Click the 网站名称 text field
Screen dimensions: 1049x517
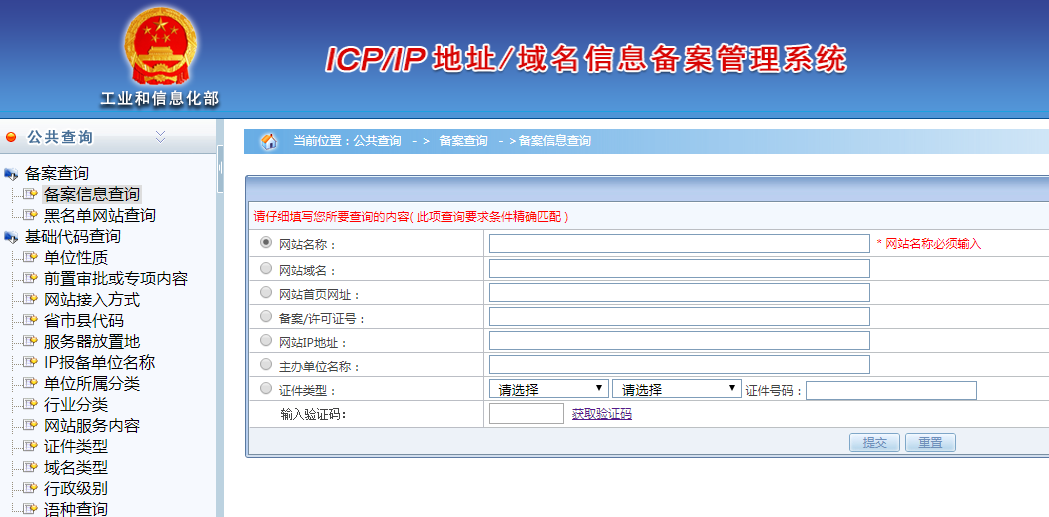point(679,243)
